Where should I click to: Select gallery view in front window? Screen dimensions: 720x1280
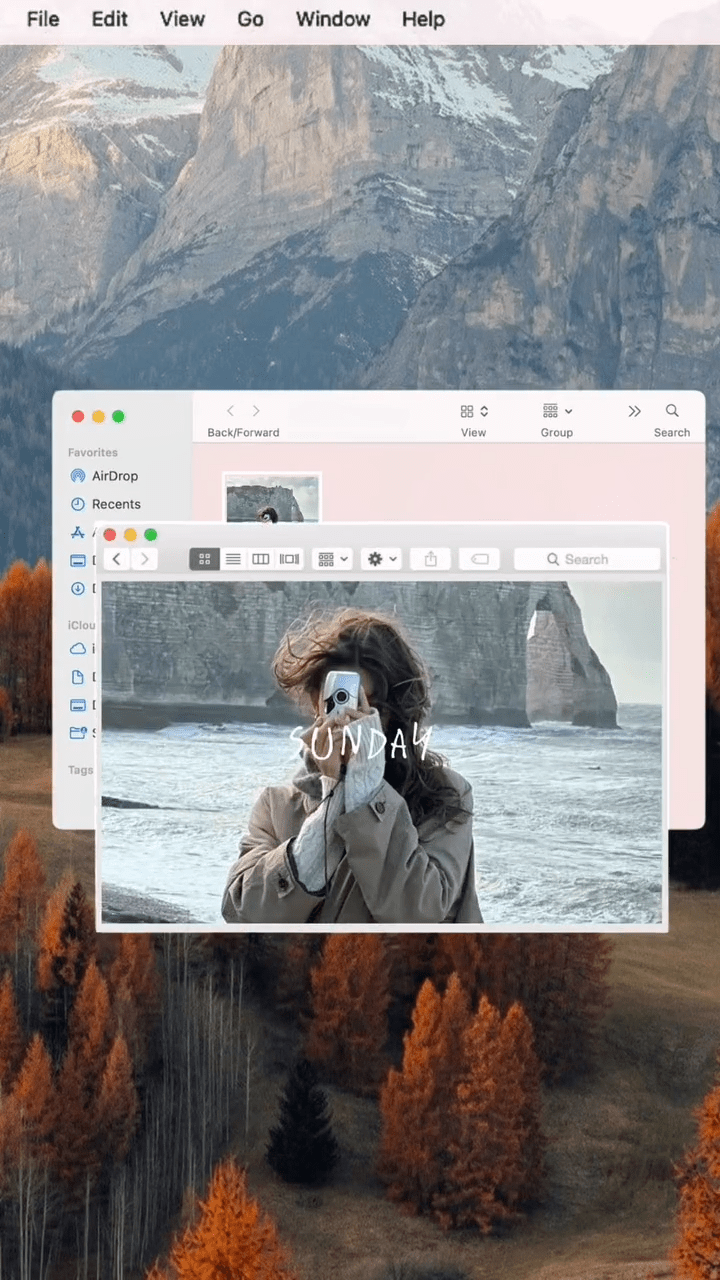(x=290, y=559)
